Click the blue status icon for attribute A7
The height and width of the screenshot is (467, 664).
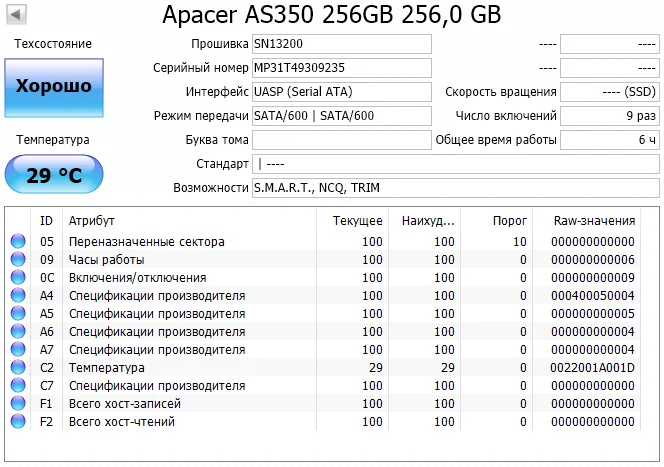pyautogui.click(x=18, y=349)
